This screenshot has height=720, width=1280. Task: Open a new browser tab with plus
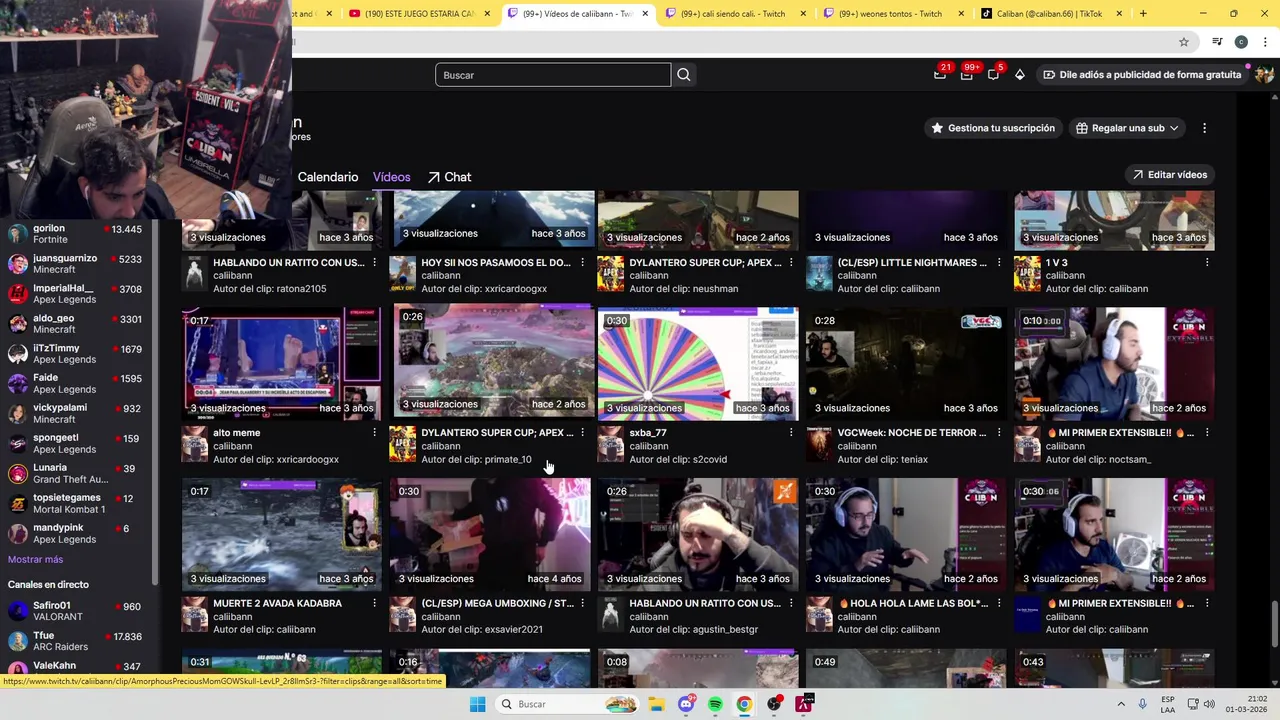pos(1143,14)
